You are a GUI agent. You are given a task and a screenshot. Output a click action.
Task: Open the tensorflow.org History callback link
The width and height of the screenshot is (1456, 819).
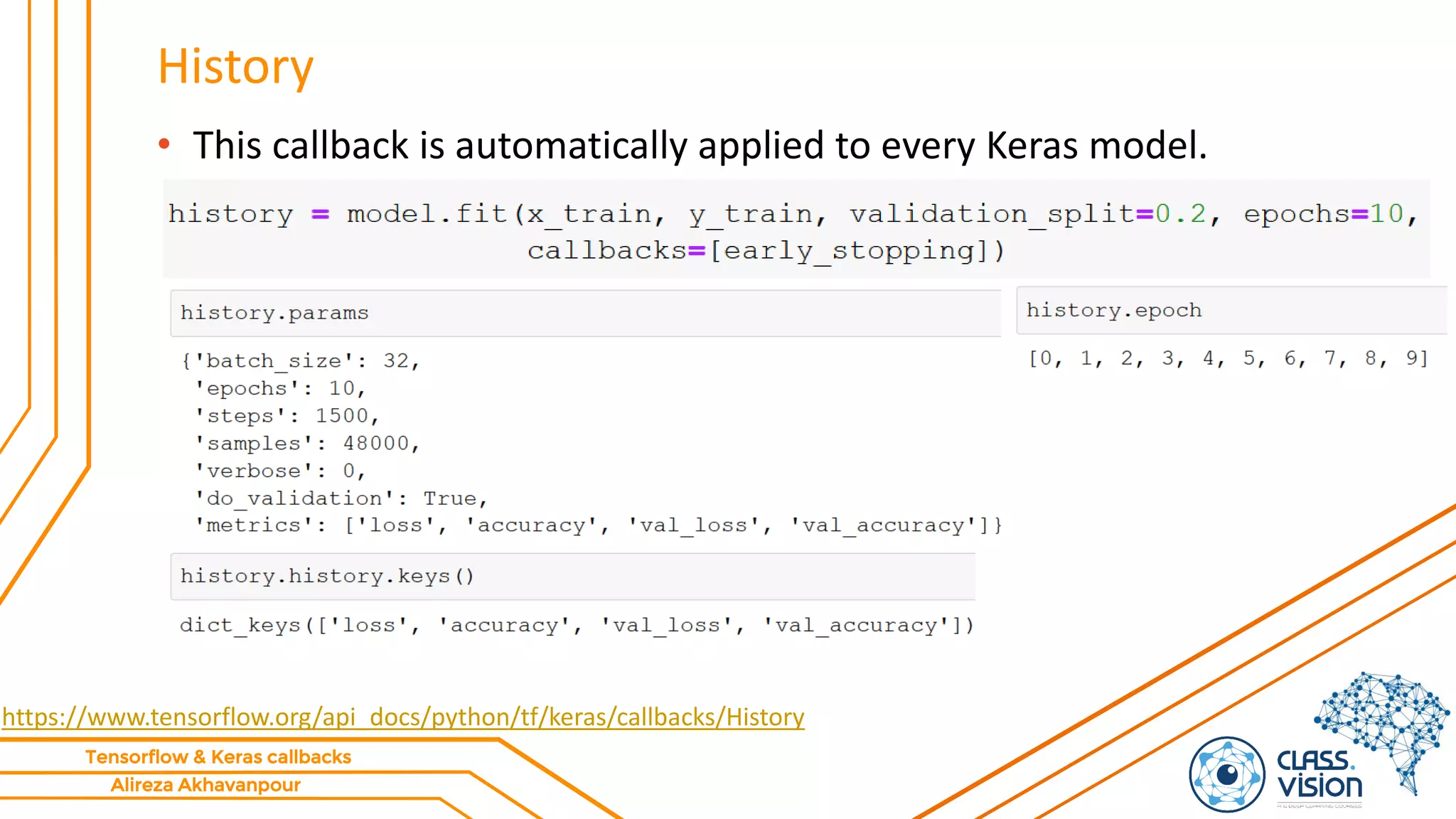[x=403, y=717]
